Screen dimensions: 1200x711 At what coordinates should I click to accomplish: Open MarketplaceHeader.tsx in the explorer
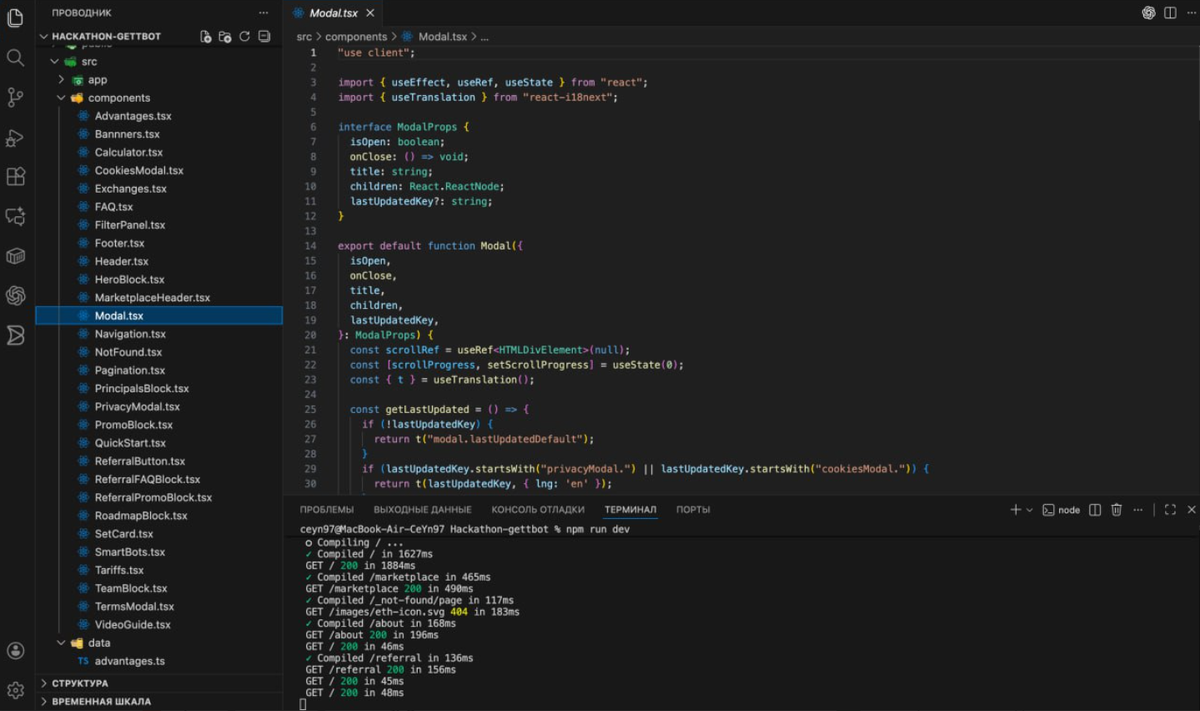tap(152, 298)
